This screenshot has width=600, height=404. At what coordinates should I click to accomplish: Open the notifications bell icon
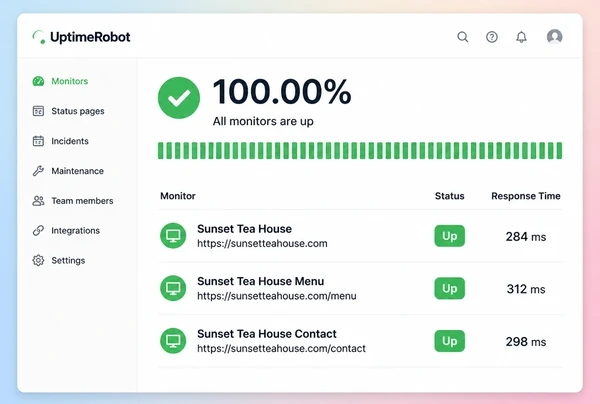pyautogui.click(x=521, y=37)
